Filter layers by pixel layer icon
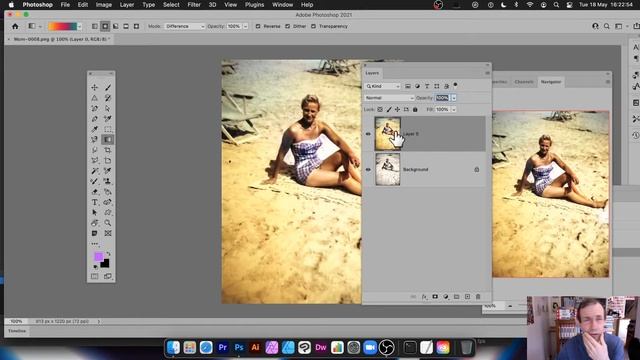 408,86
